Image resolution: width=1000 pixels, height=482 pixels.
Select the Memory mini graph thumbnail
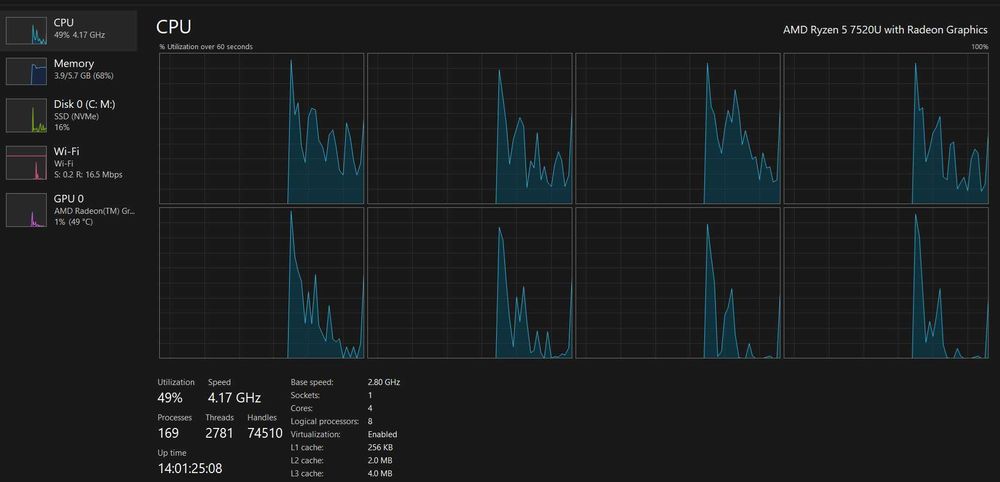click(x=27, y=71)
